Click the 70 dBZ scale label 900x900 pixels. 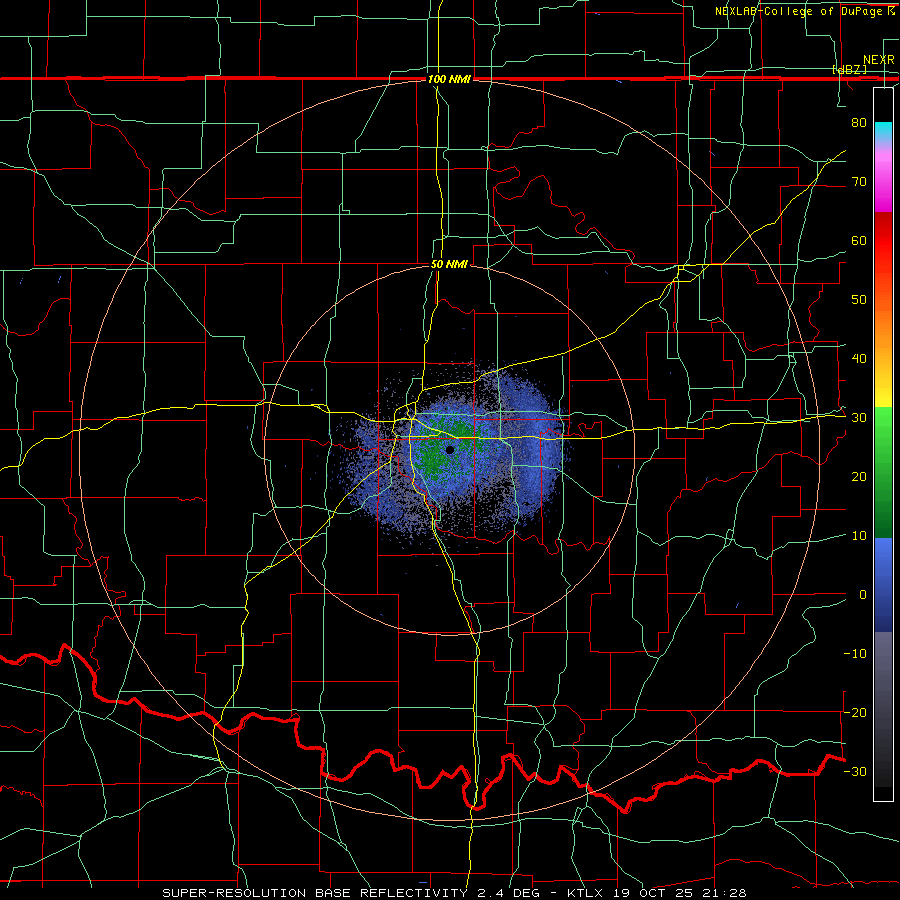click(859, 181)
